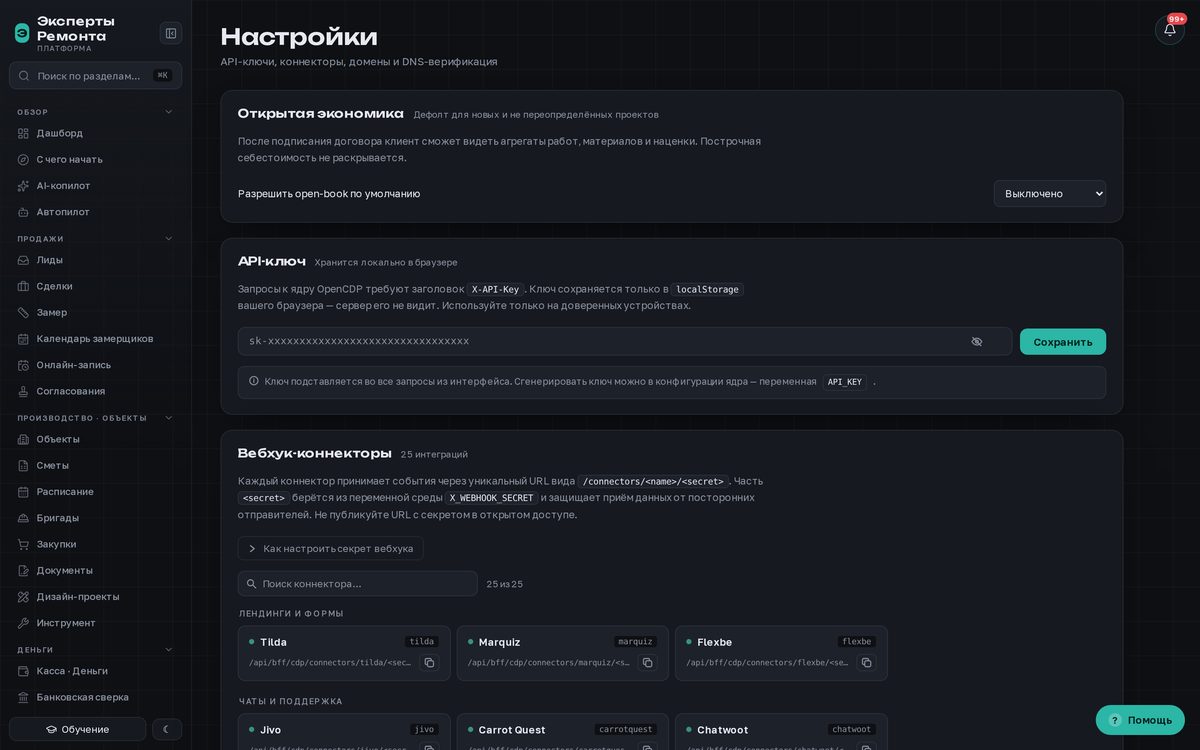This screenshot has width=1200, height=750.
Task: Copy the Flexbe connector URL
Action: coord(866,662)
